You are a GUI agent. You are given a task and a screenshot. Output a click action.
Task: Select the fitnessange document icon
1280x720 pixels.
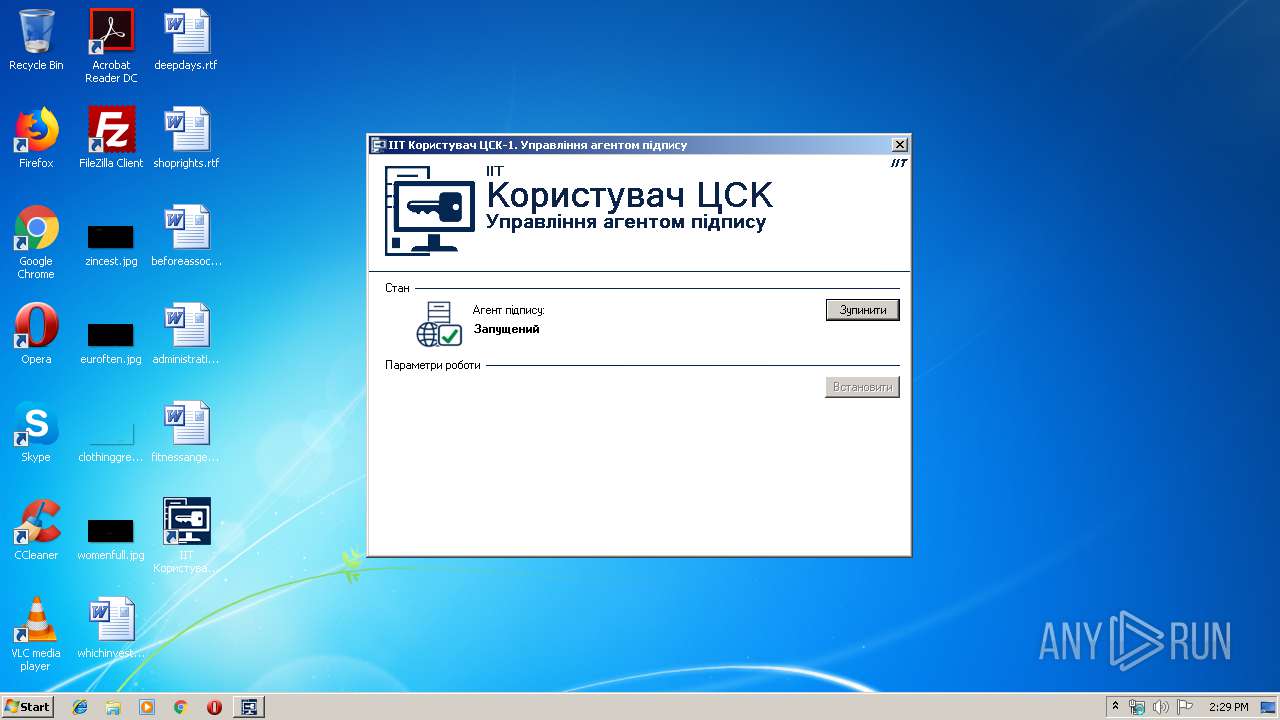186,432
